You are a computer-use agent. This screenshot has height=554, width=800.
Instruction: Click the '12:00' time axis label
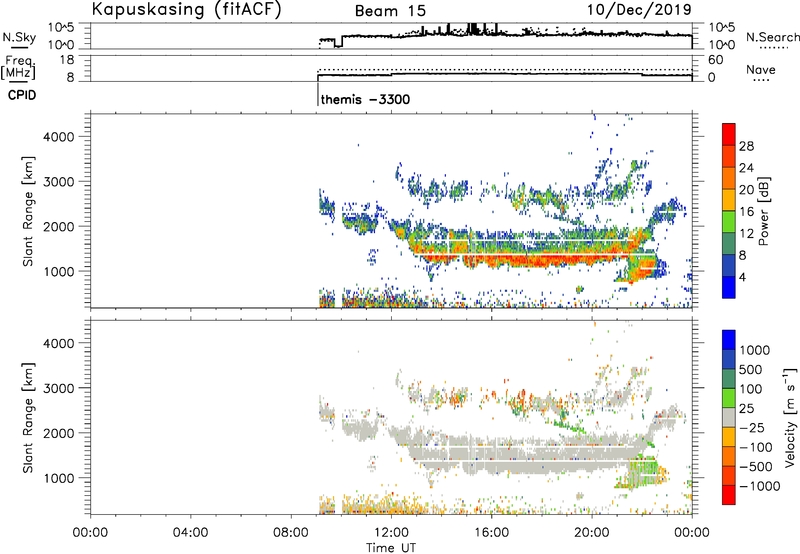point(391,533)
